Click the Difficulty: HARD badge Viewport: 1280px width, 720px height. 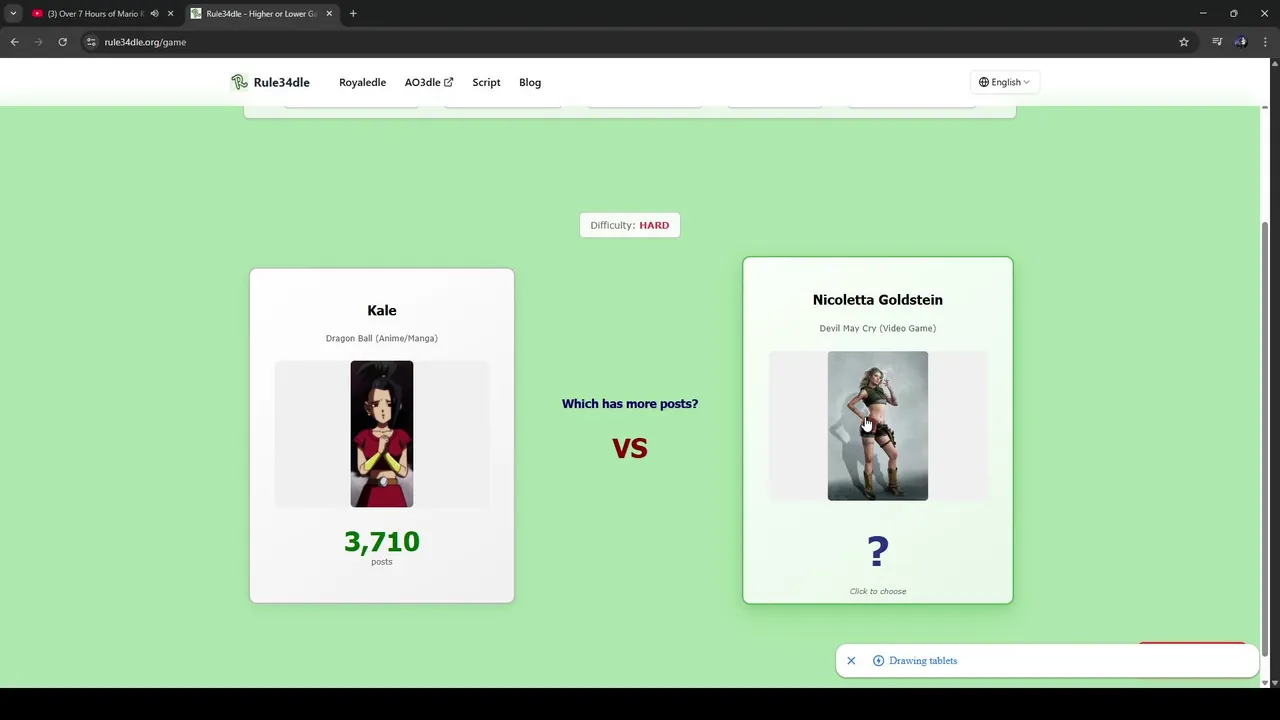point(630,225)
